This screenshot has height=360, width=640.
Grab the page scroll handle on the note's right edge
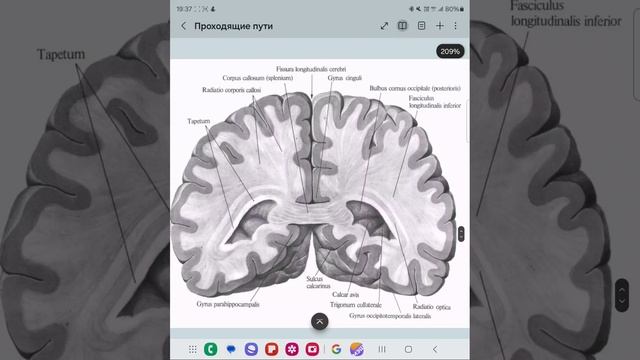(461, 234)
